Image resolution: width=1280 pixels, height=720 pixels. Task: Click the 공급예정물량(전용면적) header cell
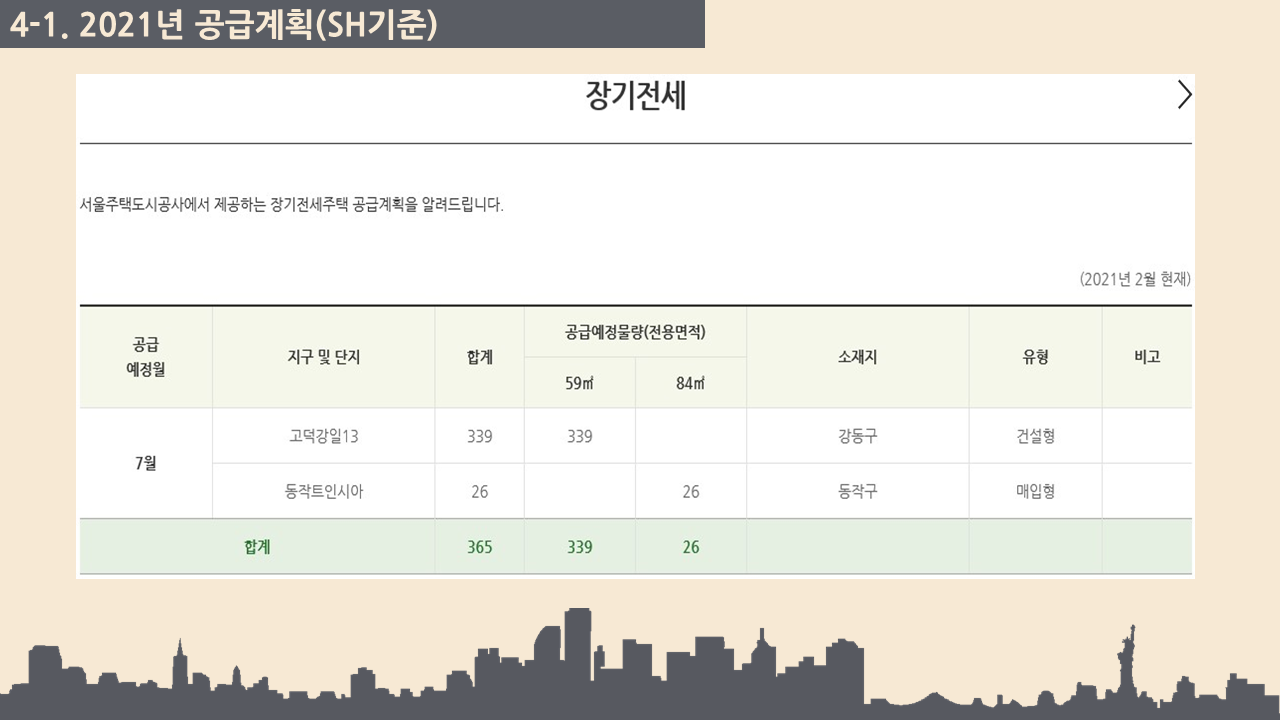point(635,332)
